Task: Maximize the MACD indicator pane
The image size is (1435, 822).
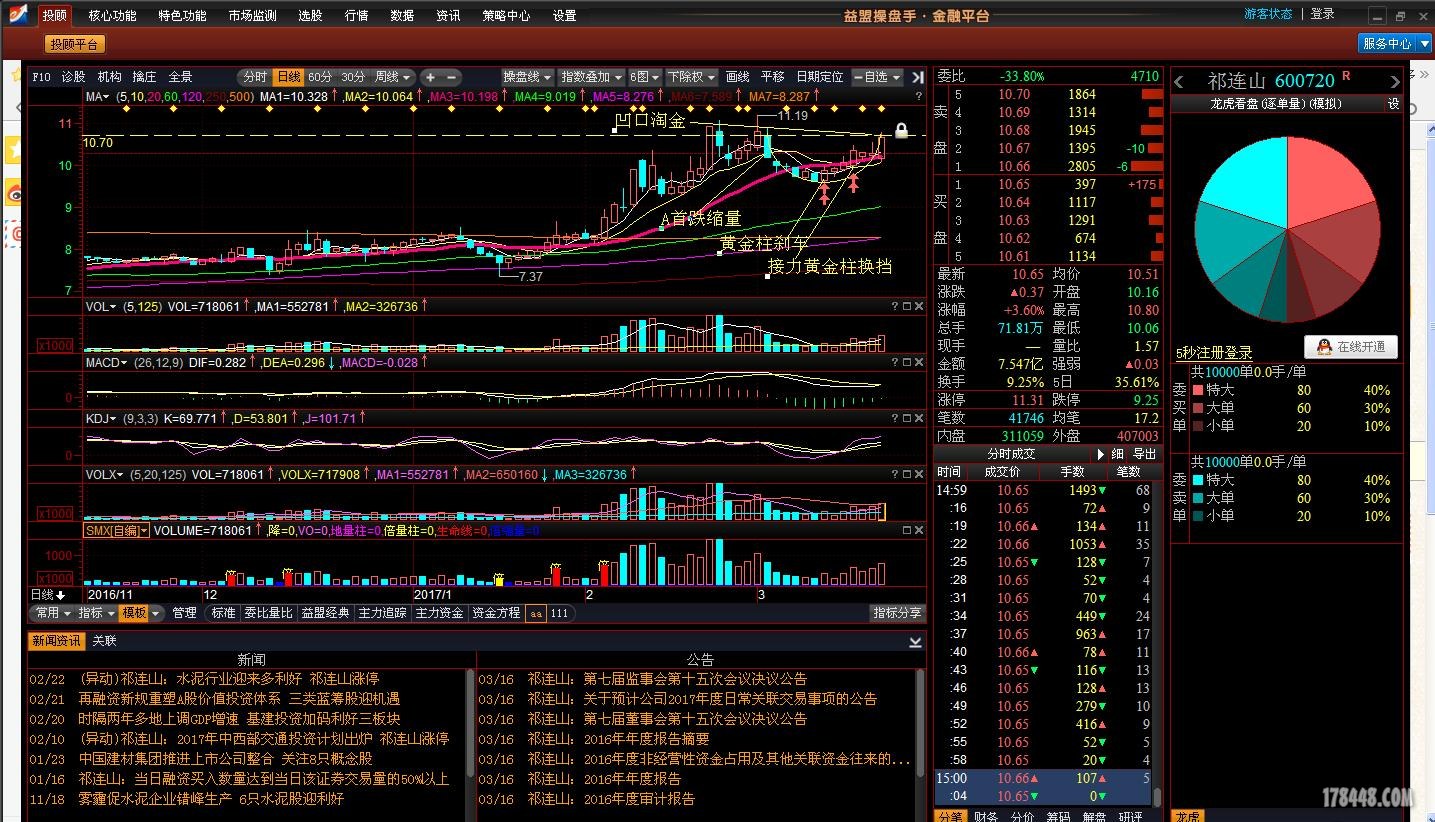Action: click(x=906, y=362)
